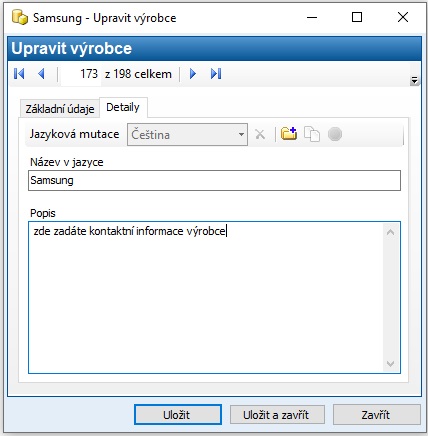
Task: Click inside the Popis text area
Action: [x=207, y=297]
